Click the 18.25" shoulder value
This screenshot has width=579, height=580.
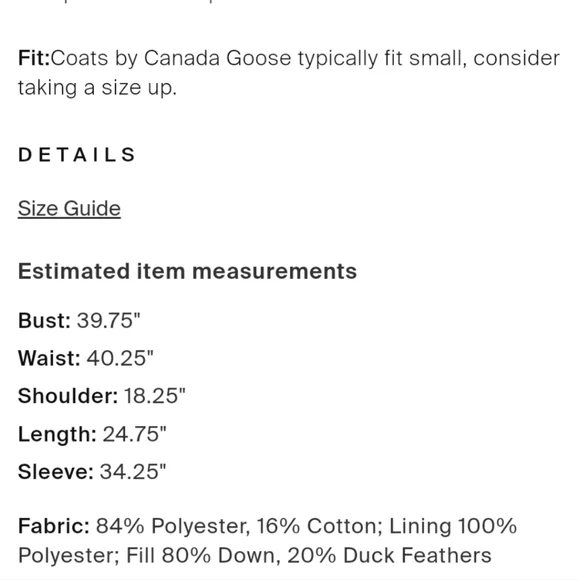tap(155, 396)
